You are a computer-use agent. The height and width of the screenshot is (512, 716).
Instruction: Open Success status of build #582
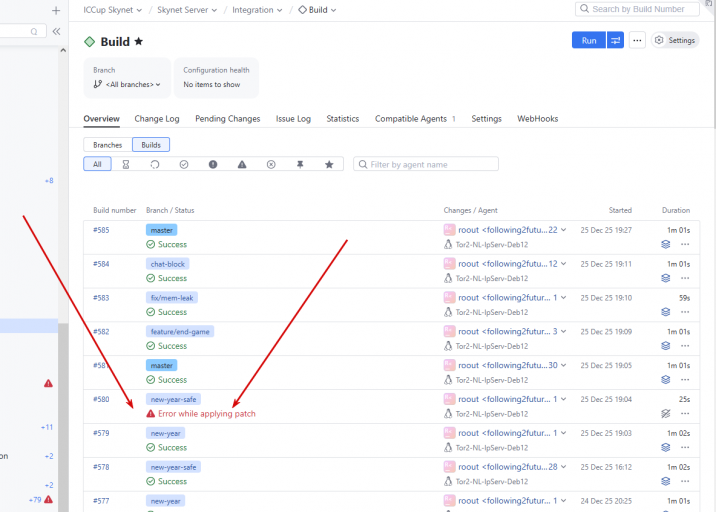tap(172, 346)
